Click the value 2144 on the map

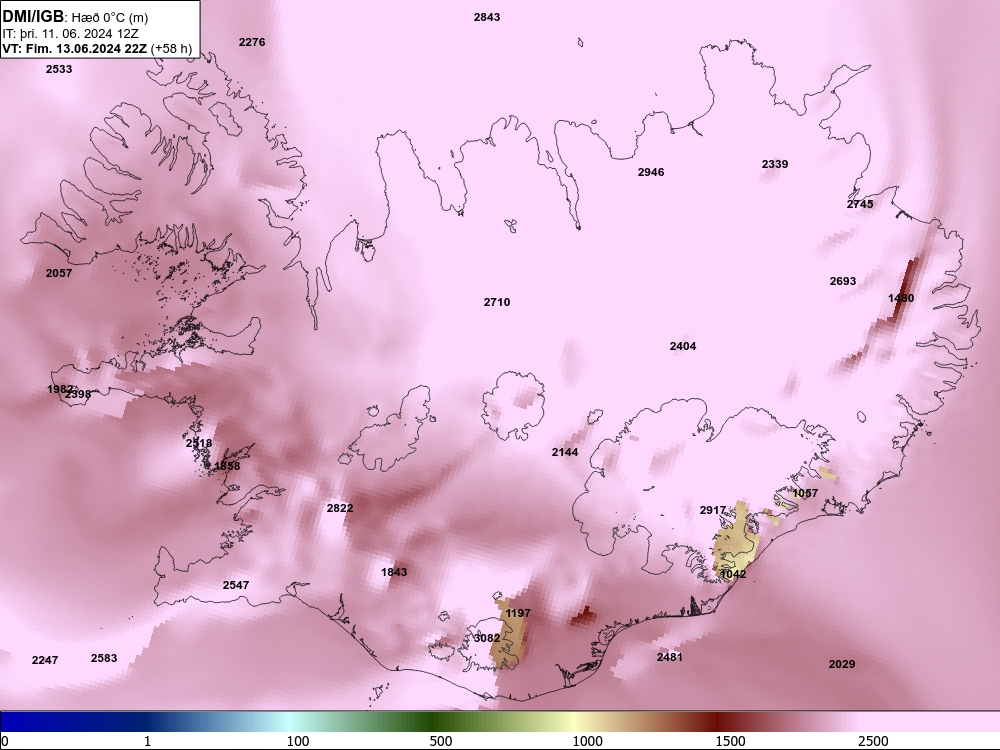(564, 452)
